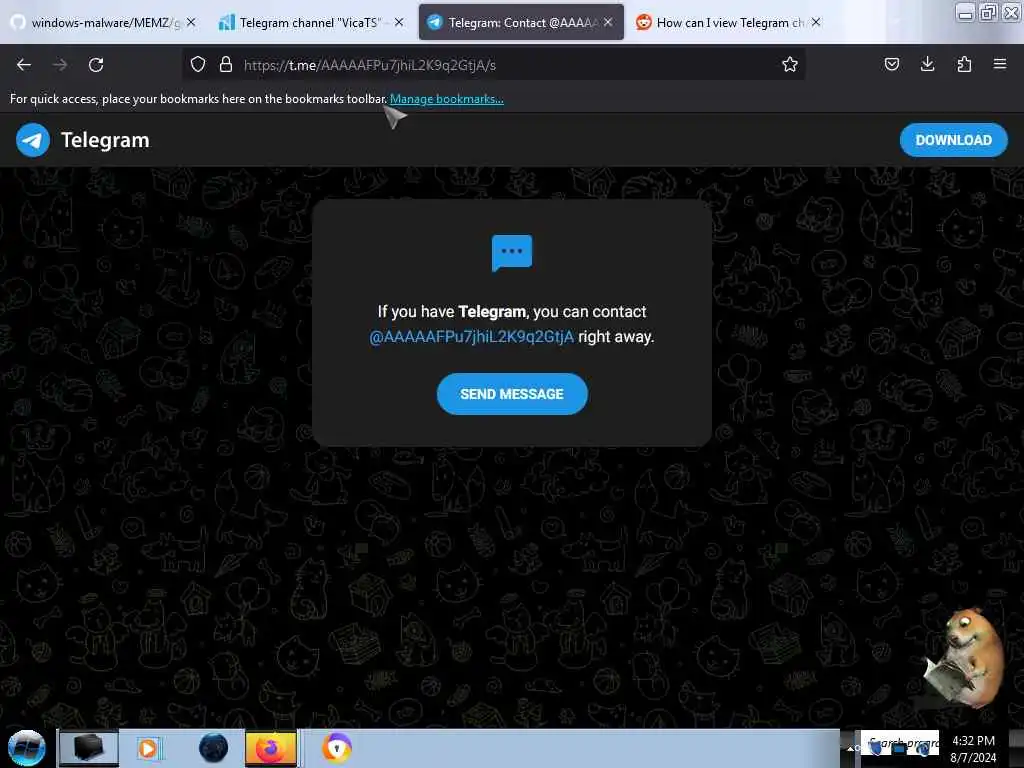Click the forward navigation arrow
The image size is (1024, 768).
(x=60, y=65)
